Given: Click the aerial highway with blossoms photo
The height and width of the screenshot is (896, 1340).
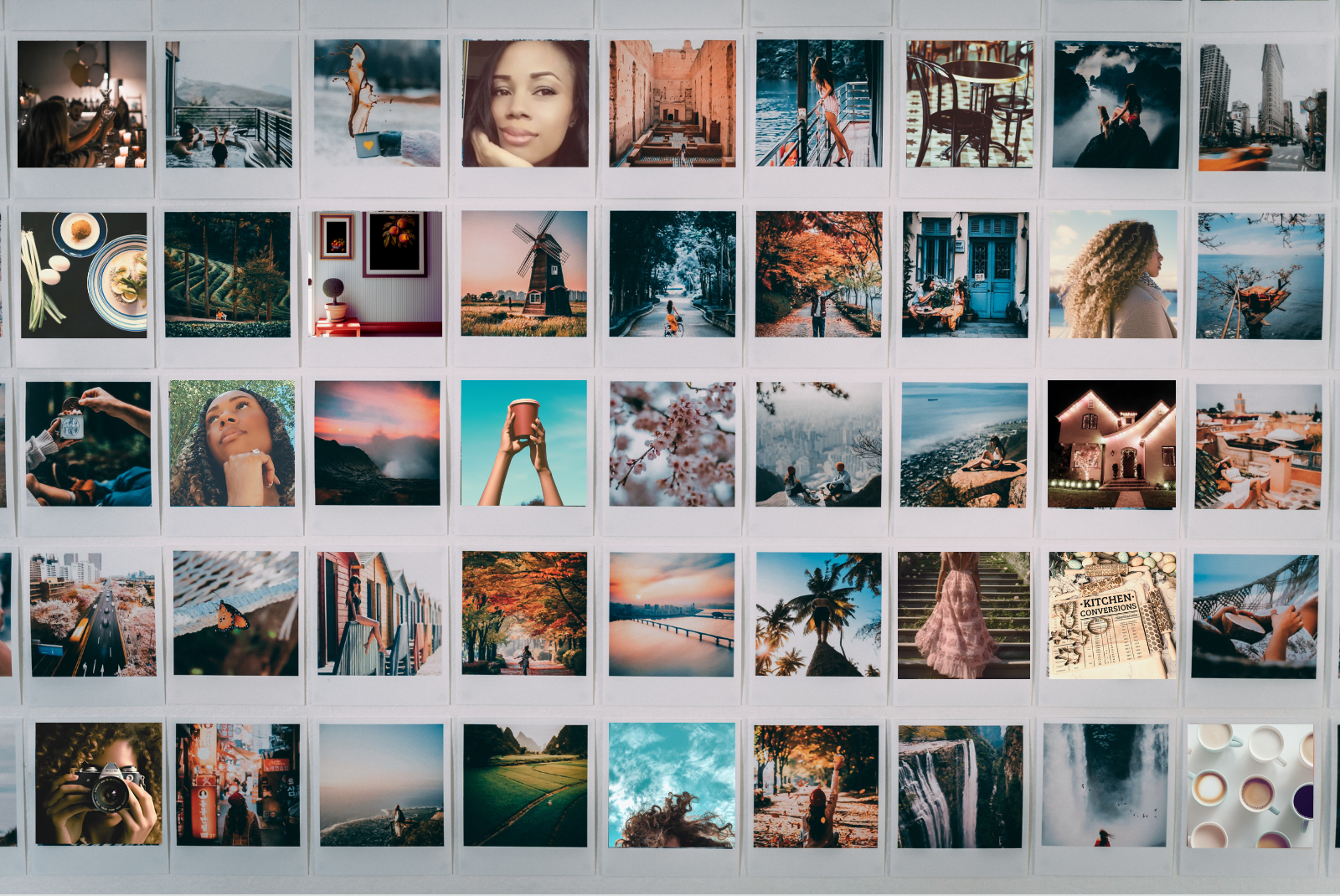Looking at the screenshot, I should pos(93,614).
